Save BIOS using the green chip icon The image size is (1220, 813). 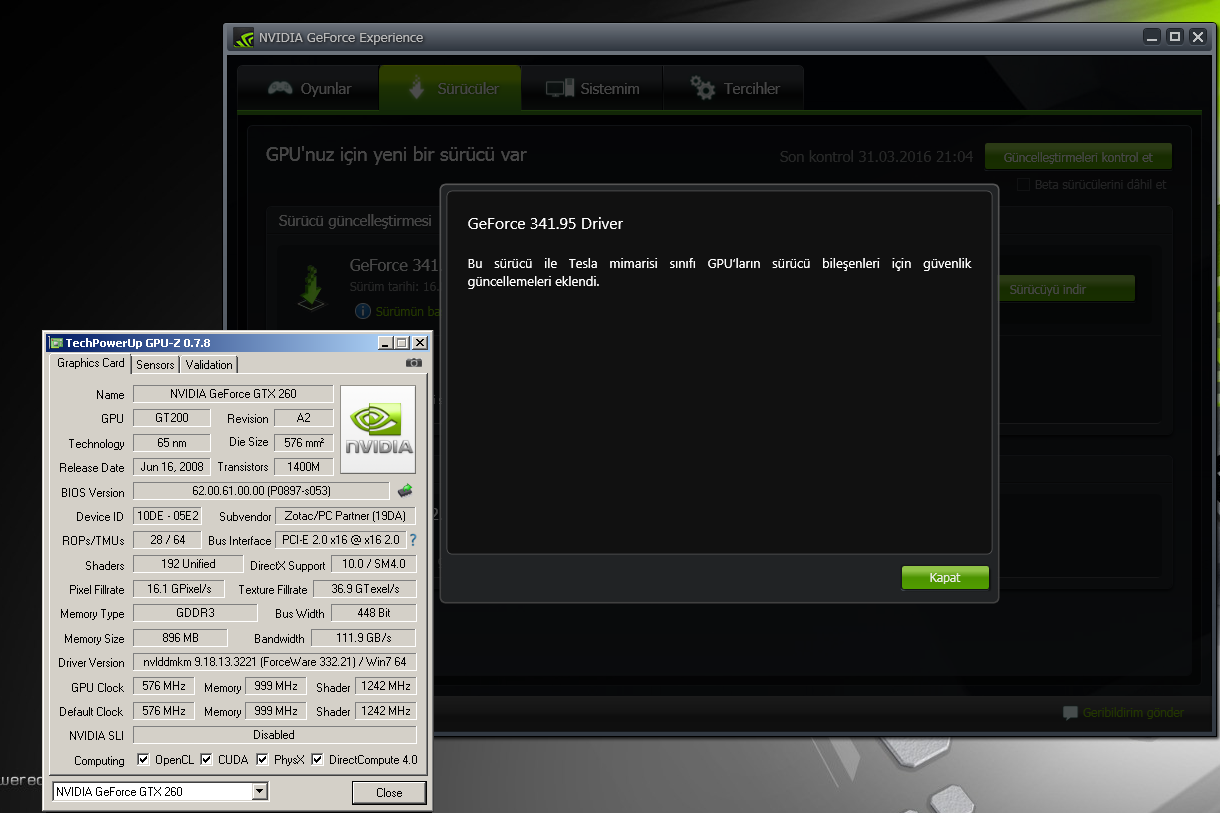405,491
